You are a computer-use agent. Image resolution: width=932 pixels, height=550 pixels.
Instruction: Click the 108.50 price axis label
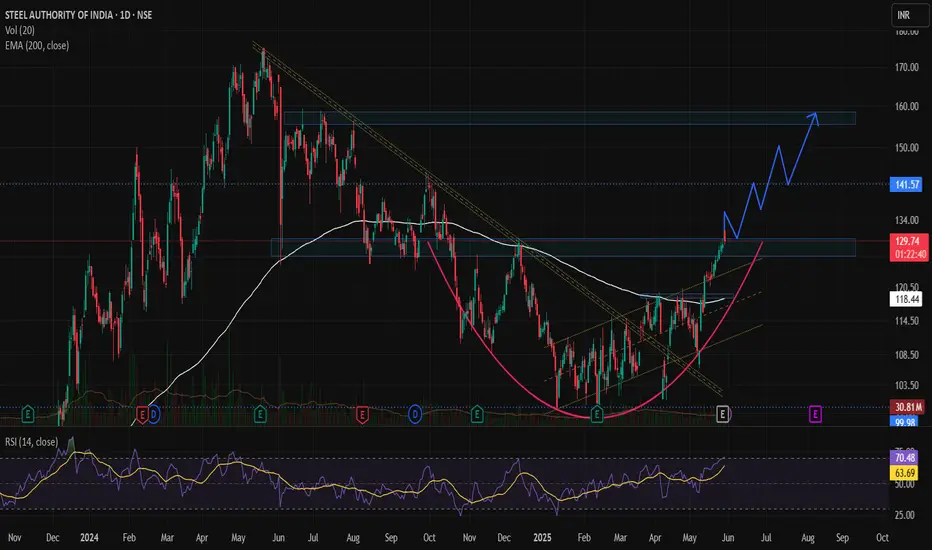point(907,355)
